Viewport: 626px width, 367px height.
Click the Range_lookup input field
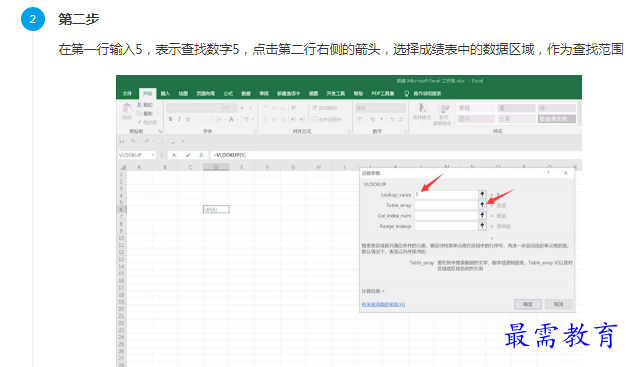pyautogui.click(x=446, y=226)
